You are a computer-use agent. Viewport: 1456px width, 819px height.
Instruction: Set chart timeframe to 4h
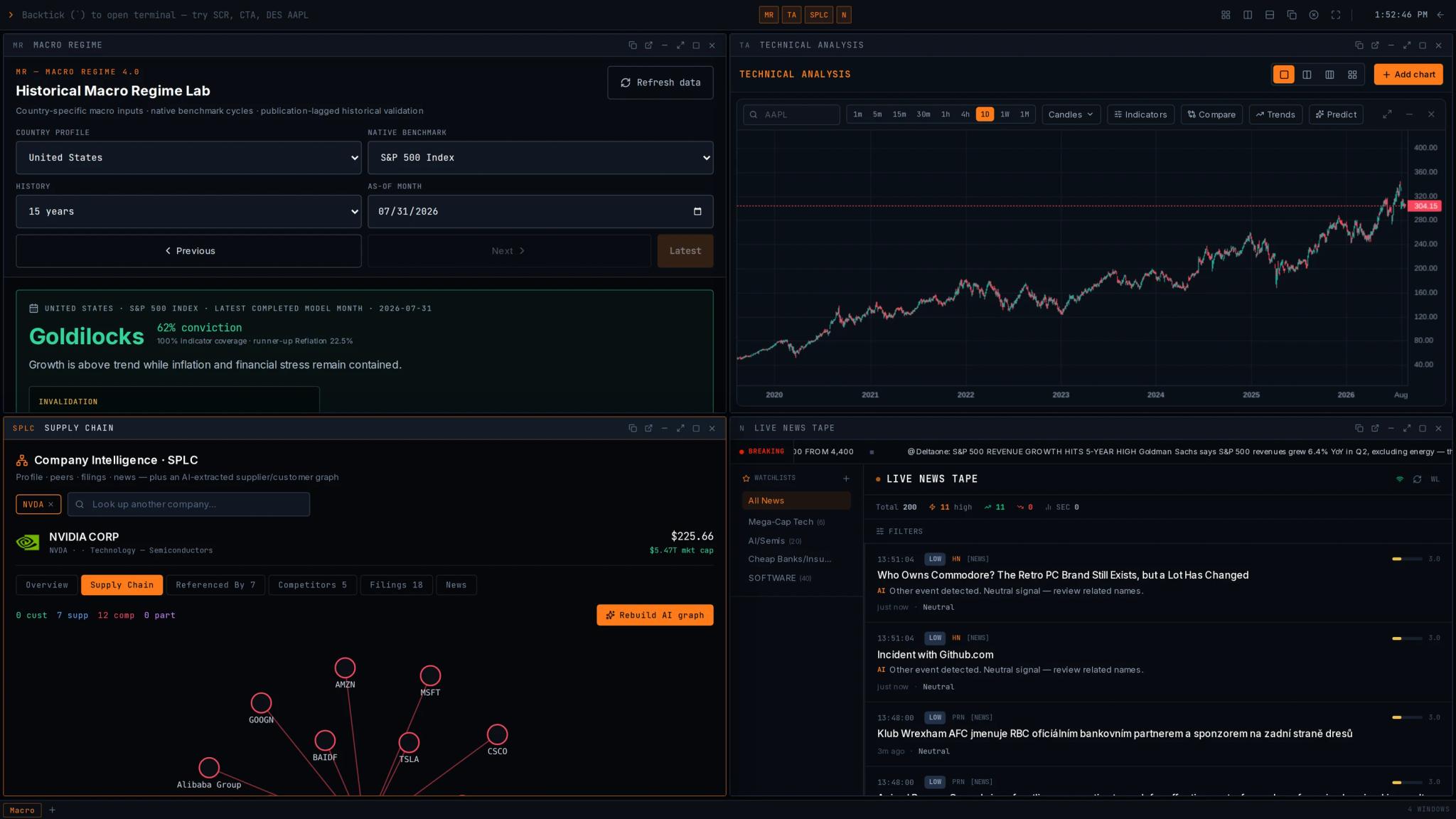[965, 114]
